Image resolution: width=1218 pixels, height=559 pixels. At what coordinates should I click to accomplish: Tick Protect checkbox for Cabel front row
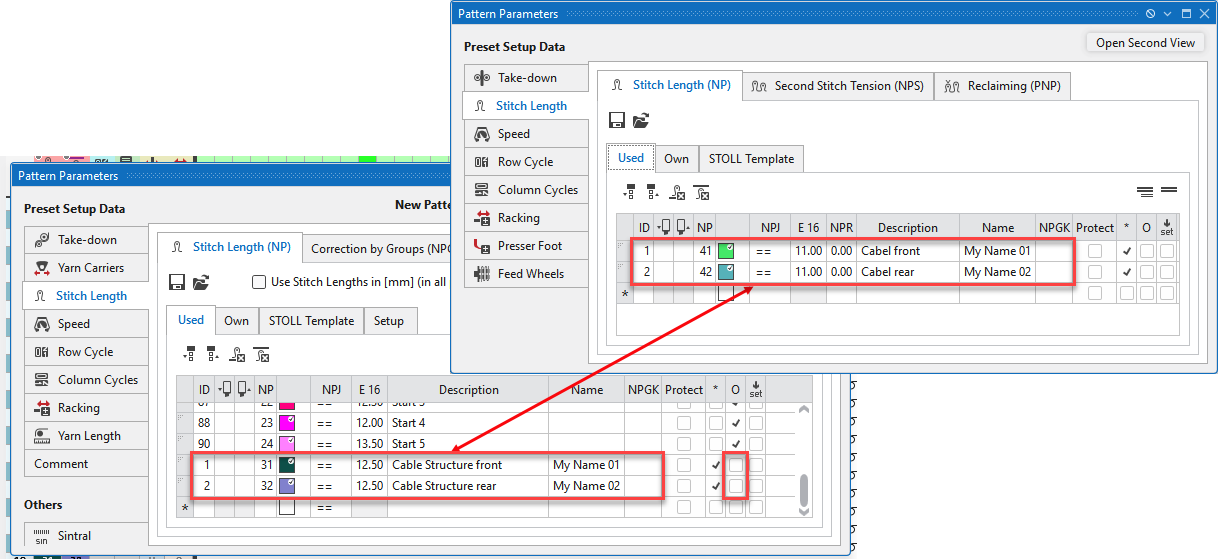tap(1095, 251)
